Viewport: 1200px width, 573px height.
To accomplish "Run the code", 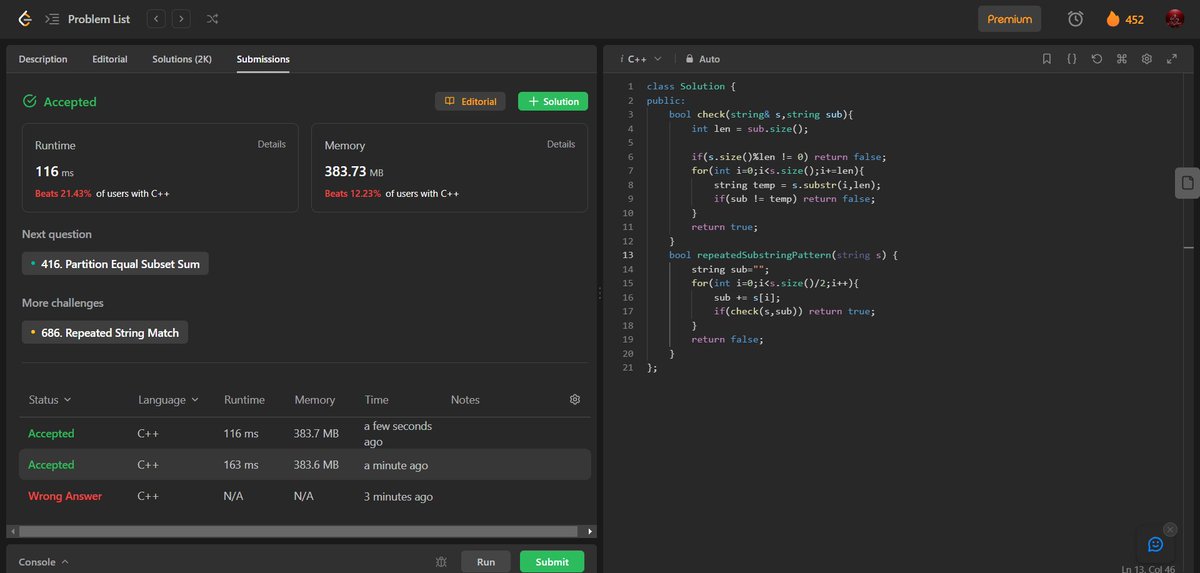I will click(x=486, y=562).
